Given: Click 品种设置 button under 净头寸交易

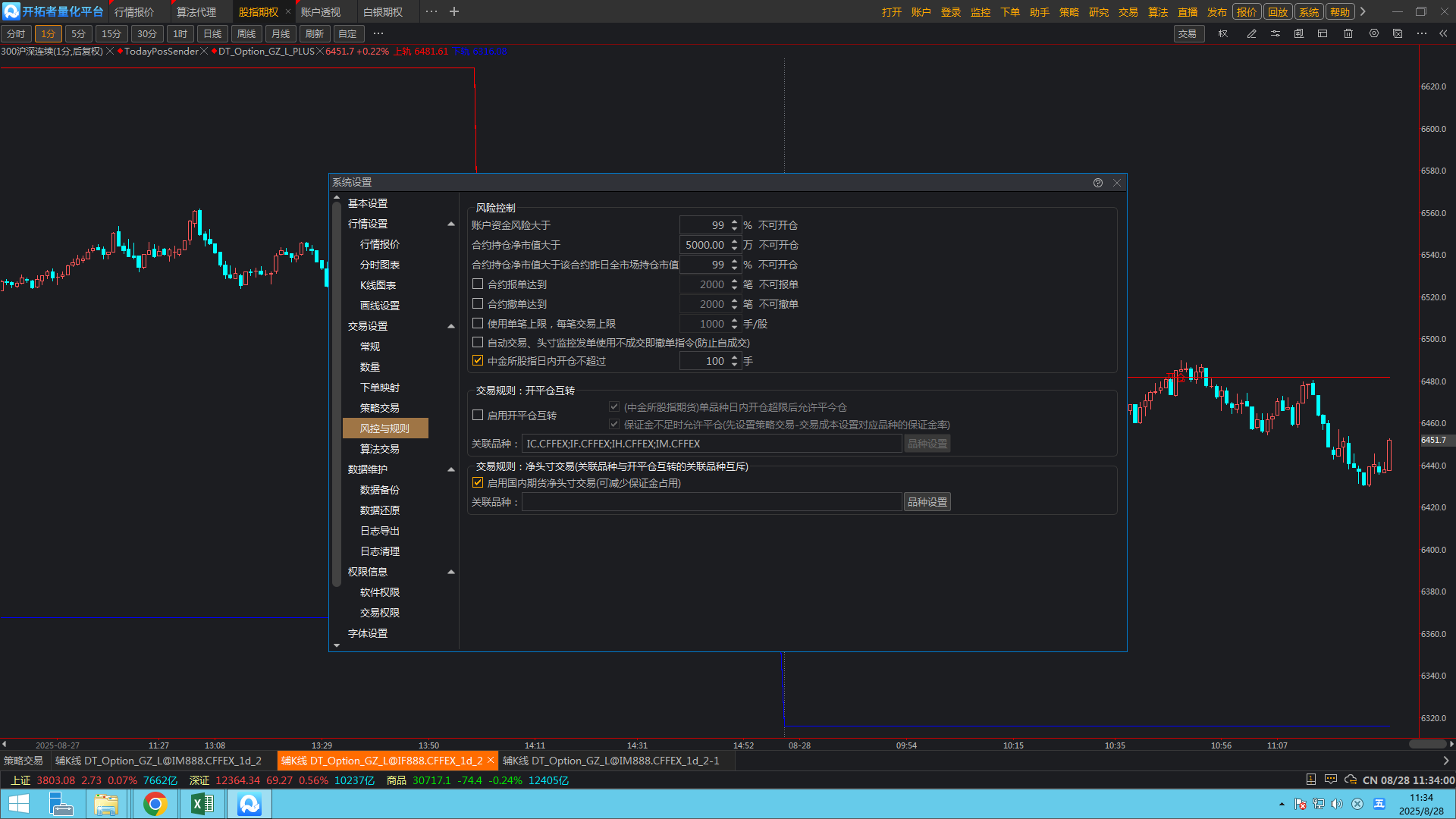Looking at the screenshot, I should 927,502.
